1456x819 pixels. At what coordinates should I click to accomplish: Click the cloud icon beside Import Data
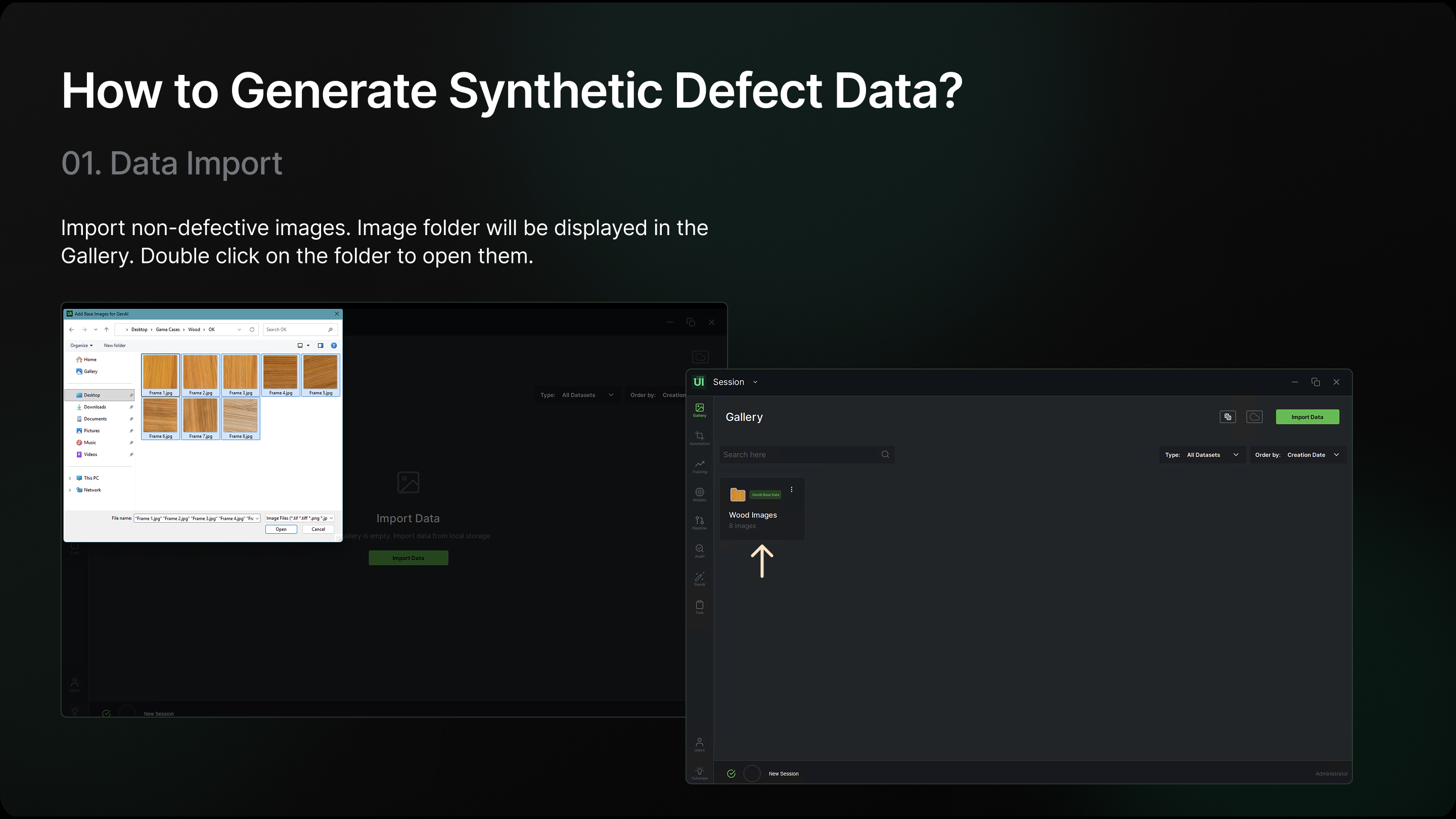(x=1254, y=417)
